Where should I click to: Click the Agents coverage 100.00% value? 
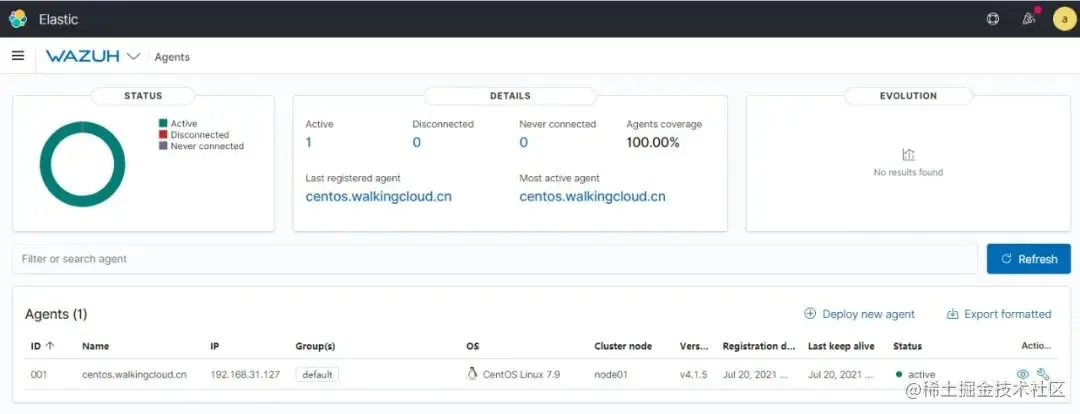(x=653, y=143)
